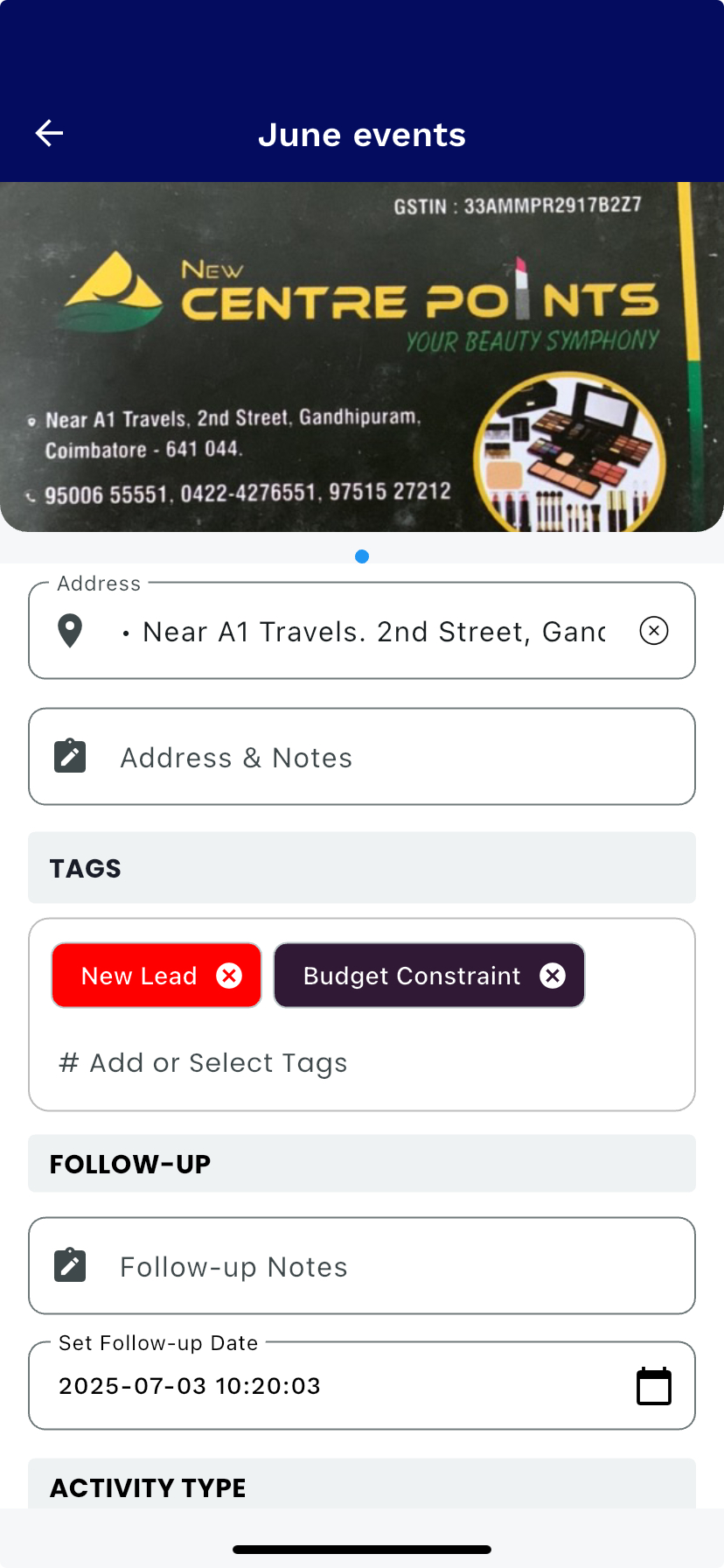
Task: Remove the Budget Constraint tag
Action: [553, 976]
